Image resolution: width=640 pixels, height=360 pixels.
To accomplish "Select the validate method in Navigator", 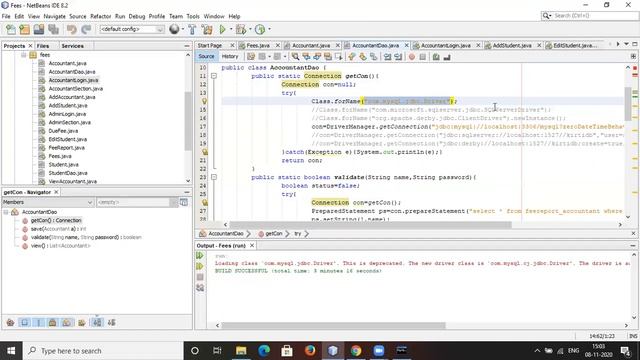I will coord(86,237).
